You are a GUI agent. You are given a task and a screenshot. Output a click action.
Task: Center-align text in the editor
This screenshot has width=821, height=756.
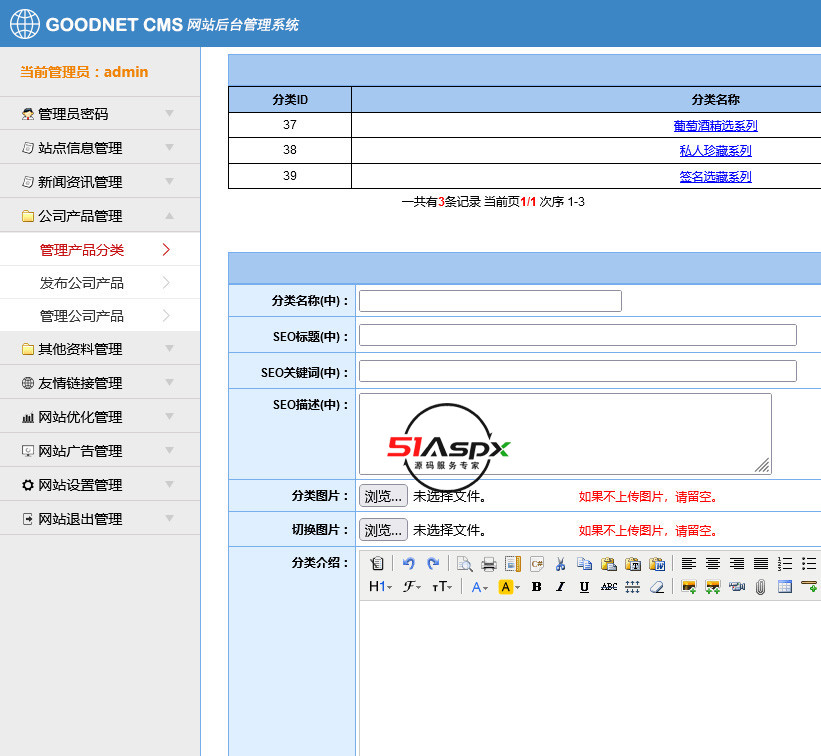click(713, 564)
